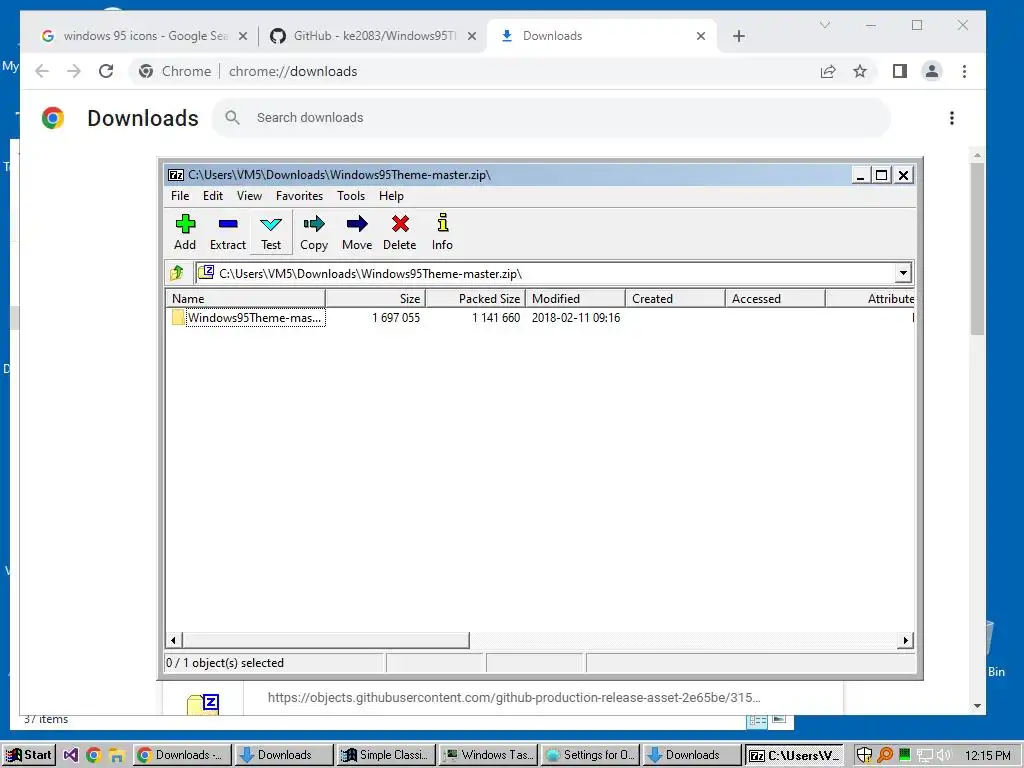Click the right arrow of horizontal scrollbar
The height and width of the screenshot is (768, 1024).
point(906,640)
